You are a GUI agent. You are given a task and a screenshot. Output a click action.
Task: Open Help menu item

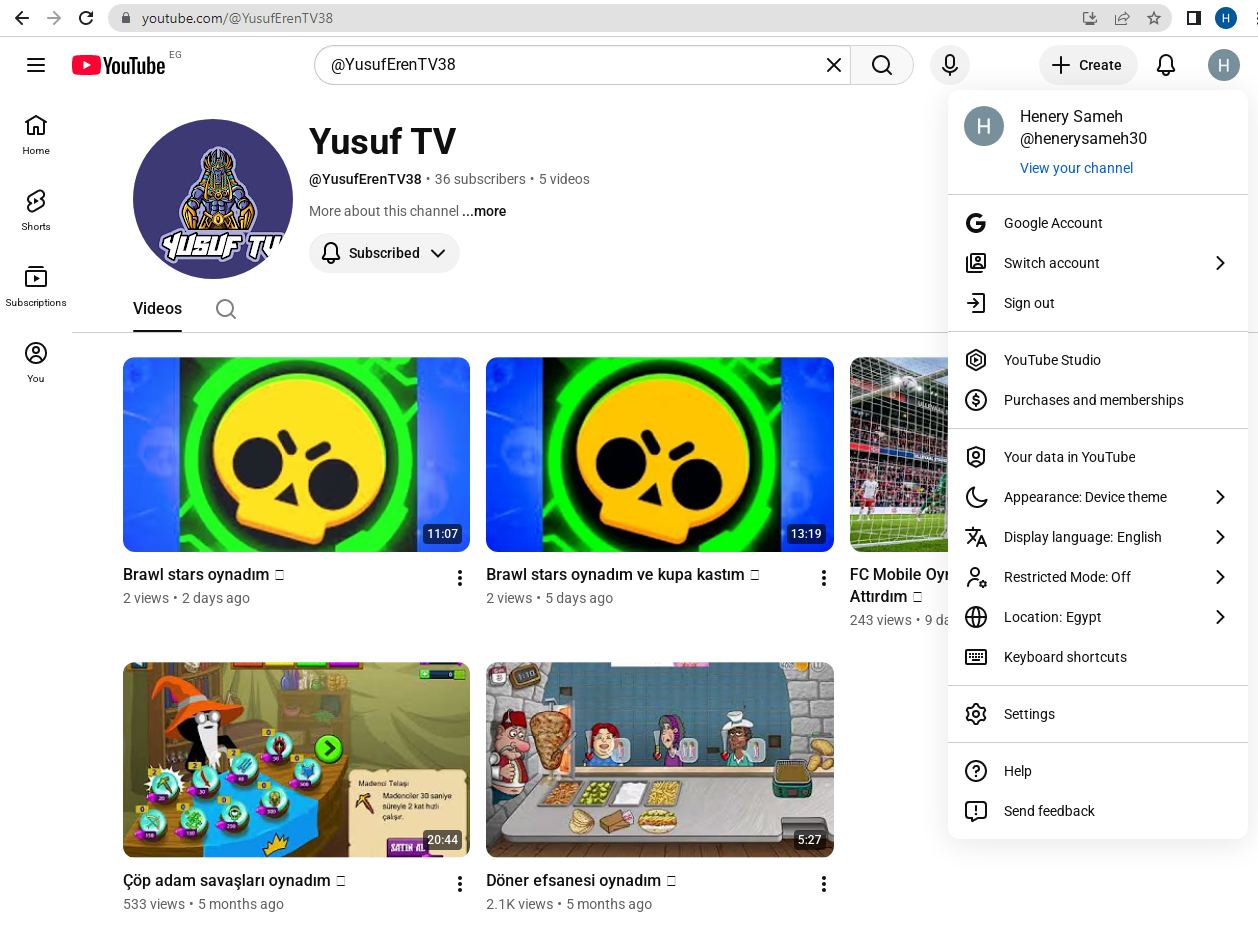(1098, 771)
